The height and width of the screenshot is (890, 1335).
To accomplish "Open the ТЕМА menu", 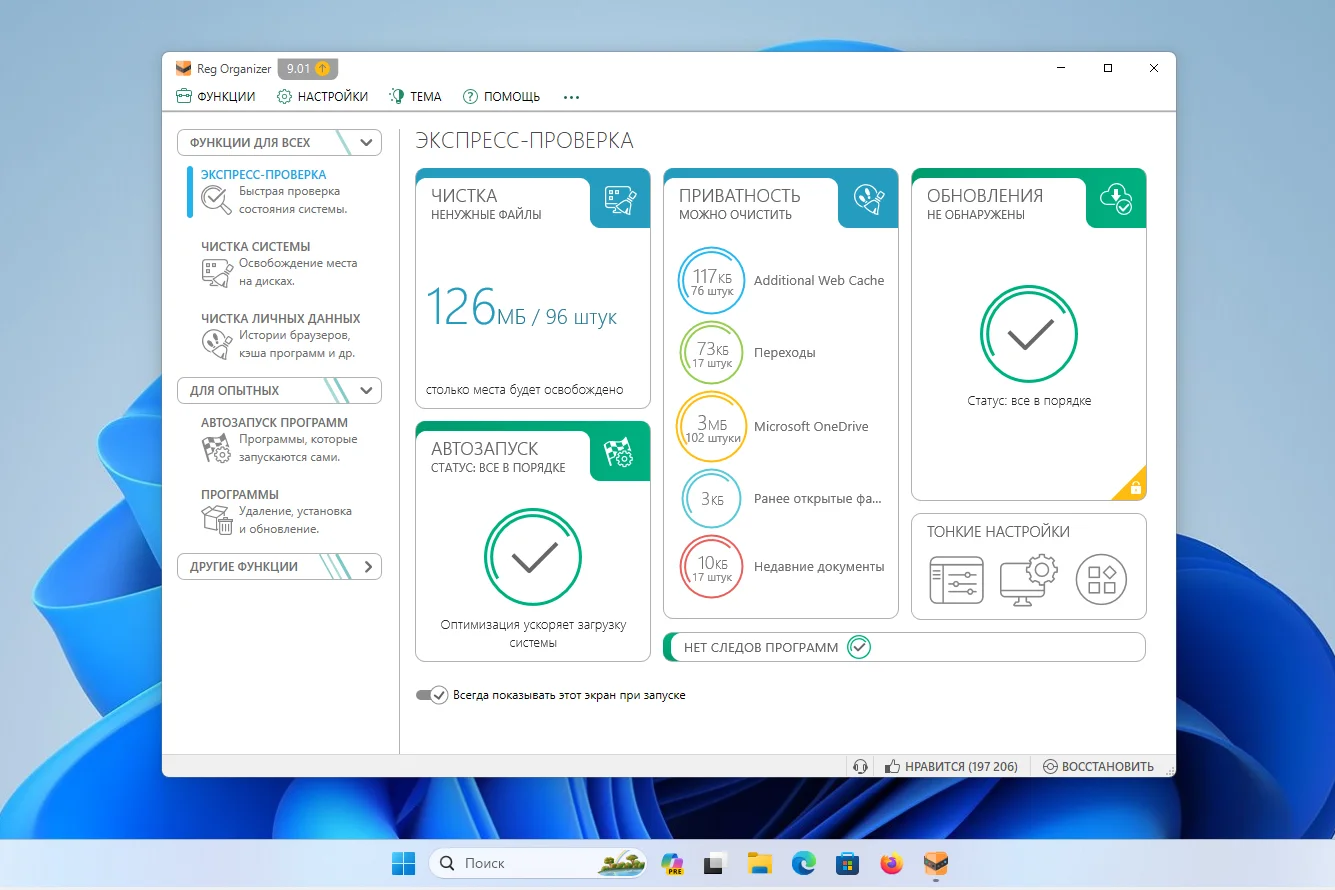I will 415,97.
